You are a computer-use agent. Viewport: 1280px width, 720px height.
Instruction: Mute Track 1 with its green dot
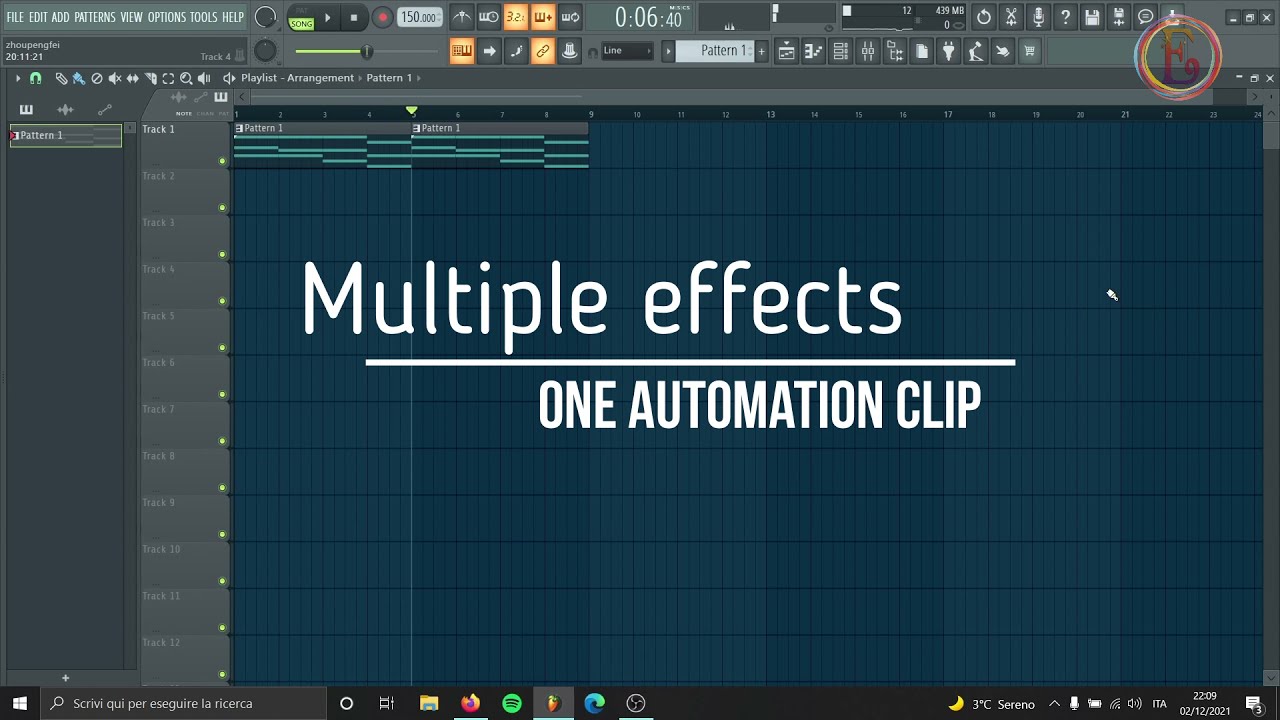pyautogui.click(x=222, y=161)
